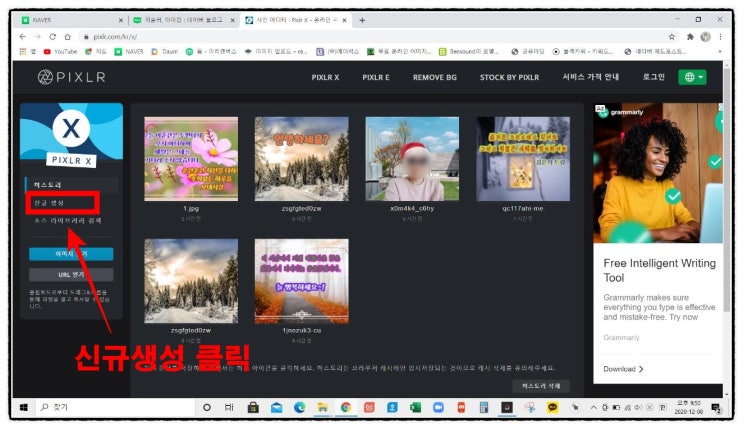Screen dimensions: 743x429
Task: Open the Windows Start menu
Action: click(x=24, y=407)
